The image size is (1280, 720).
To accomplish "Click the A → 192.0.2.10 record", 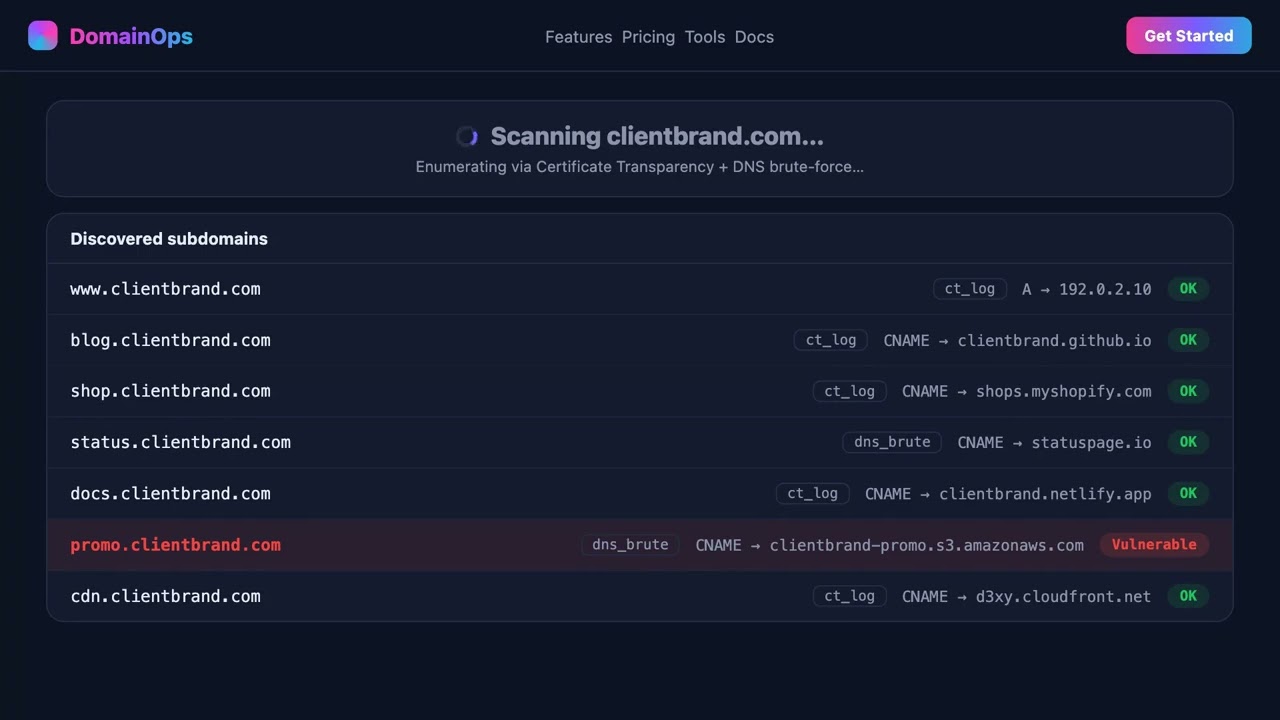I will click(x=1087, y=289).
